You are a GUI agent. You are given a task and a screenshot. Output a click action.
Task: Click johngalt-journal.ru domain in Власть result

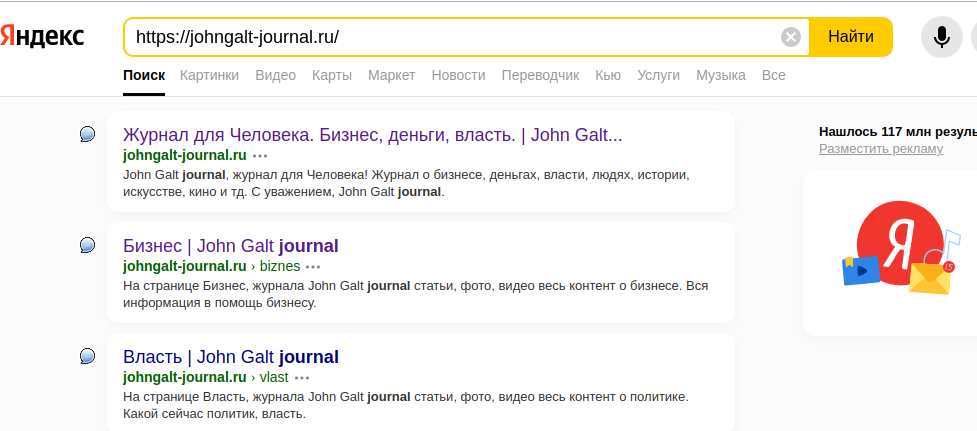pos(185,377)
